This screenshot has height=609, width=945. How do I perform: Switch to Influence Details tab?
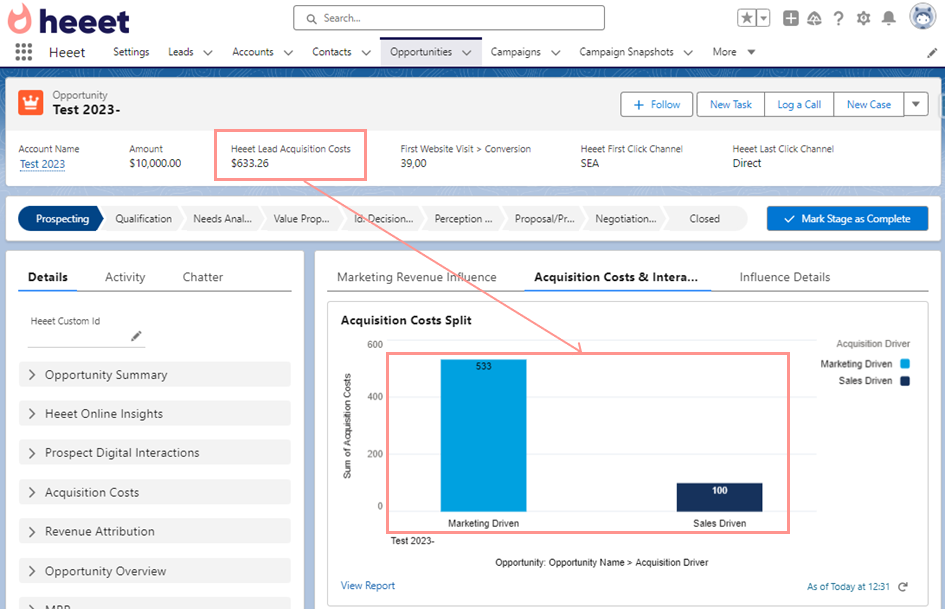[x=785, y=277]
